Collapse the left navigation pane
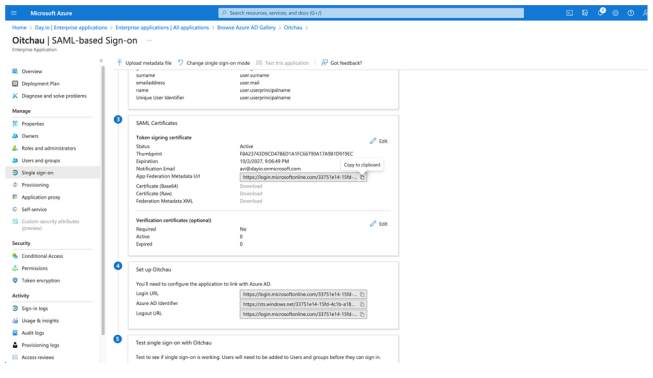This screenshot has width=653, height=378. [101, 61]
